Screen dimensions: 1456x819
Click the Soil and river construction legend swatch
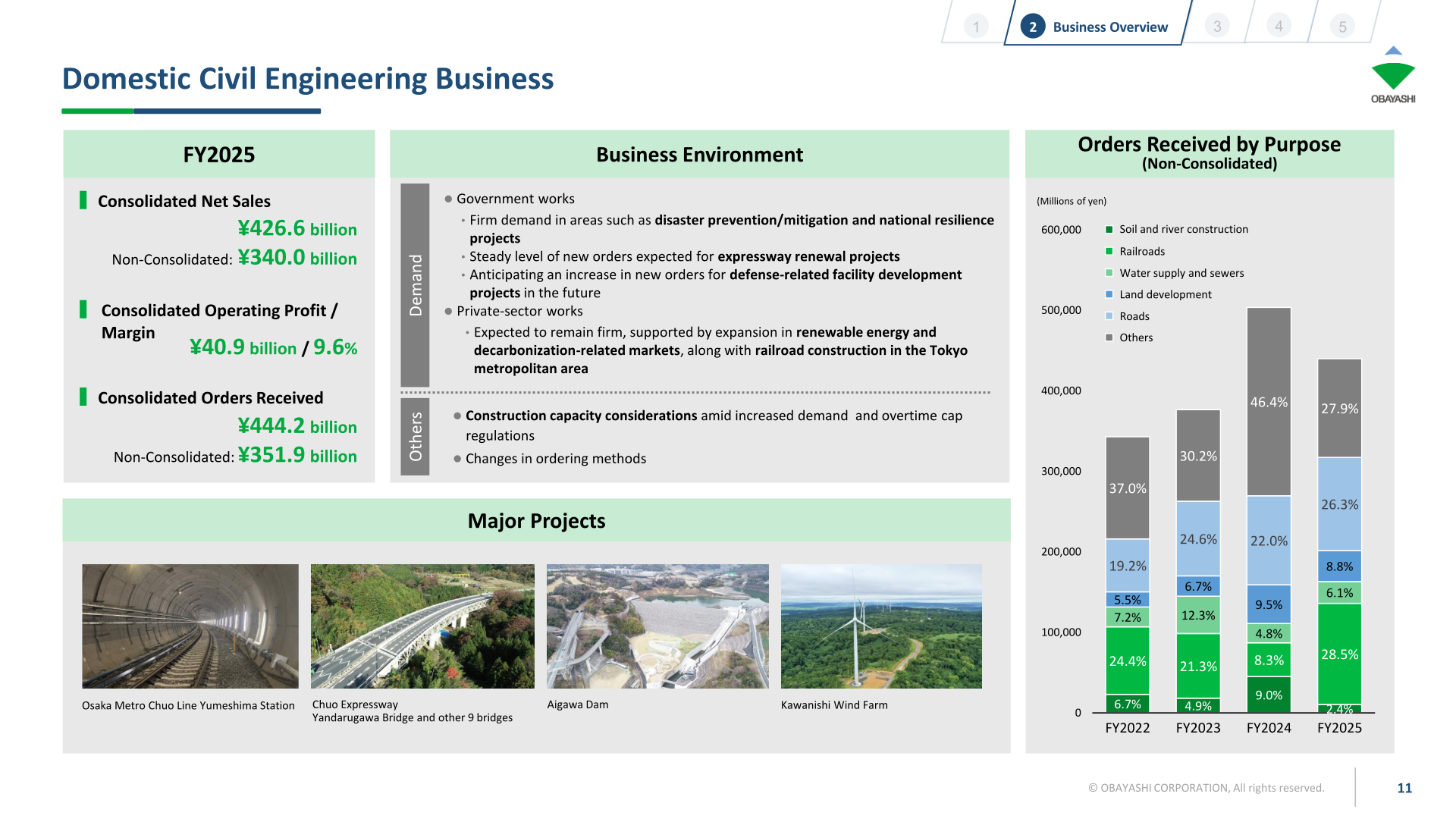(1109, 229)
